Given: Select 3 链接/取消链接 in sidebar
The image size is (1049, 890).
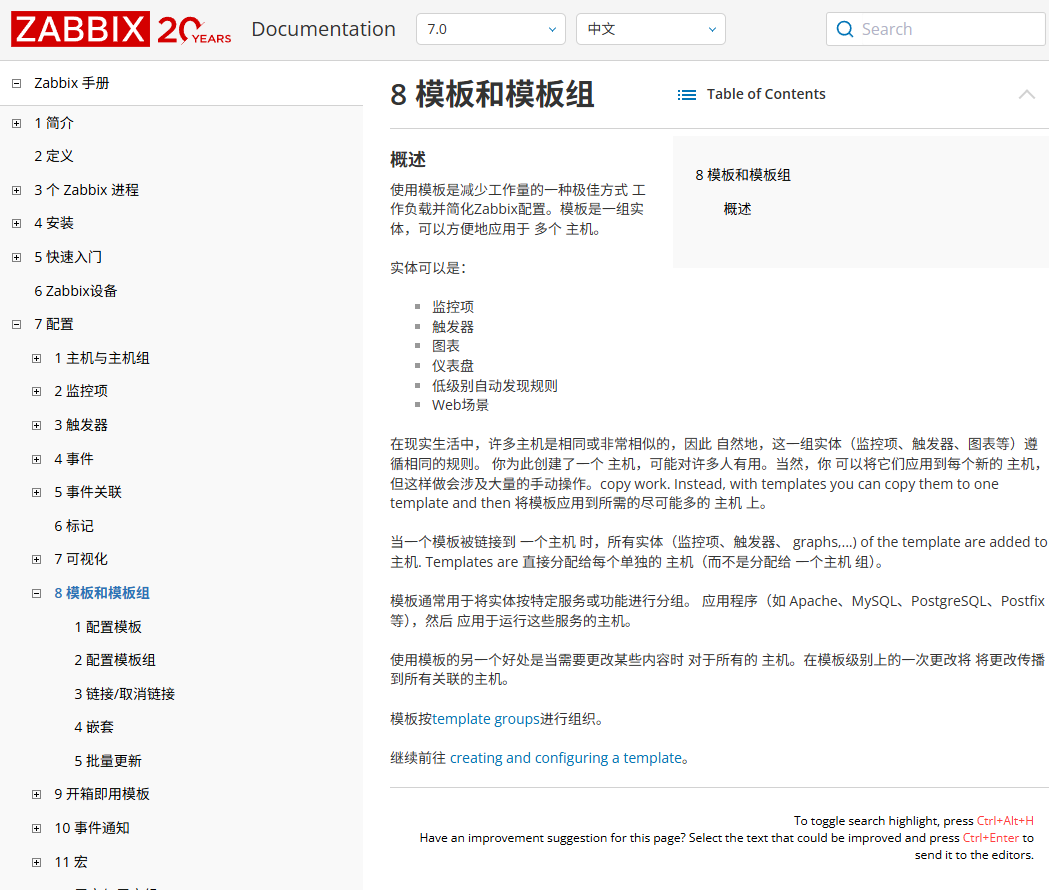Looking at the screenshot, I should [124, 694].
